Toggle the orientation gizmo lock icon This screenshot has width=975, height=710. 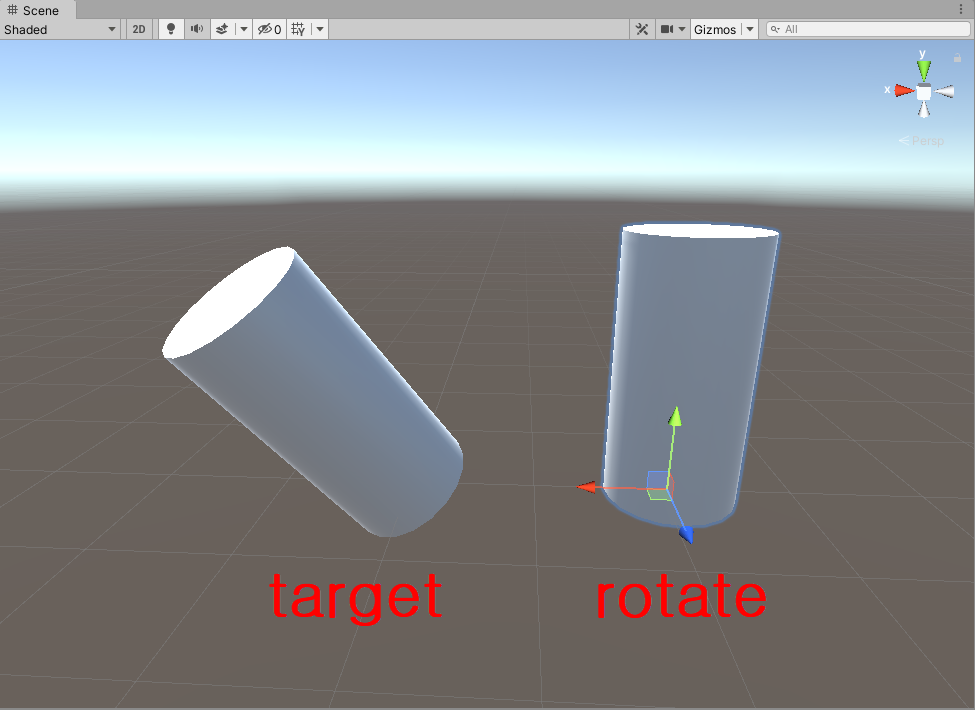(x=958, y=58)
